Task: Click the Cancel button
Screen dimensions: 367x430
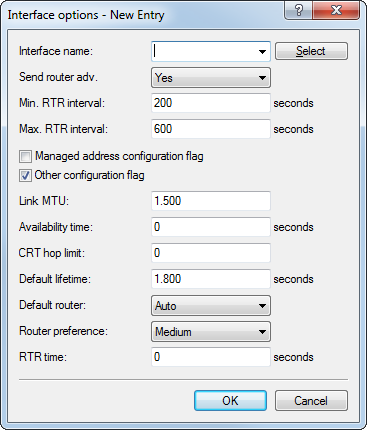Action: pos(311,400)
